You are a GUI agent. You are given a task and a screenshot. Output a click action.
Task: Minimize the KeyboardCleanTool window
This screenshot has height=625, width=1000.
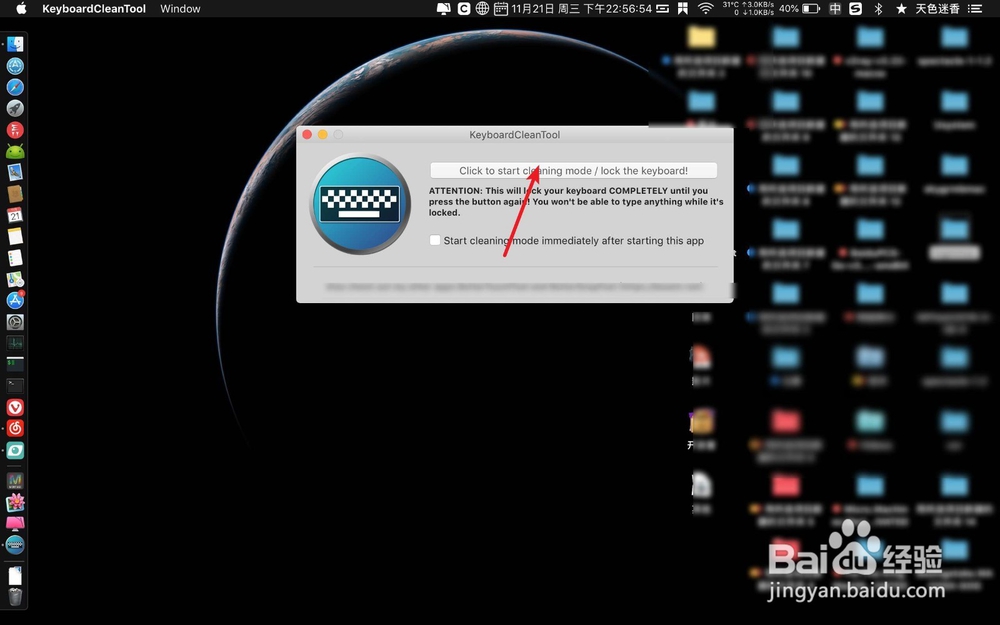[x=323, y=135]
